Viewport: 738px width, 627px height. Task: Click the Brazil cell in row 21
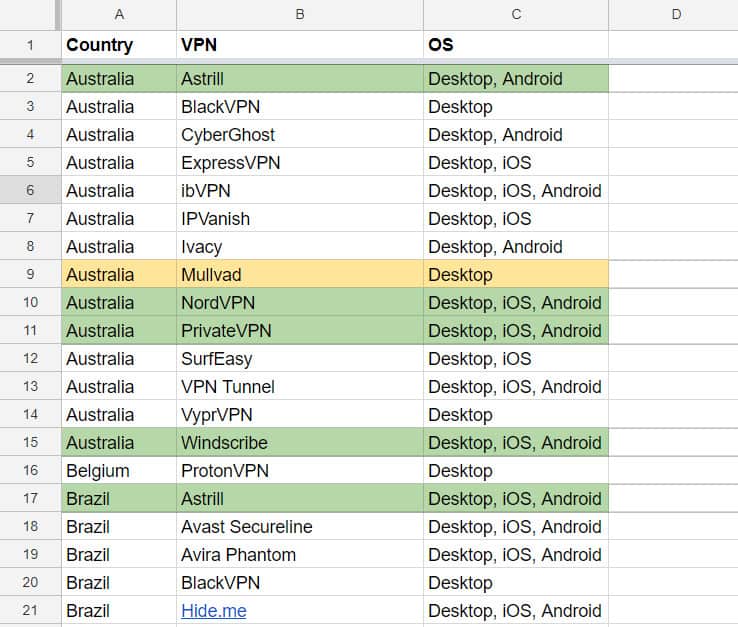tap(119, 610)
